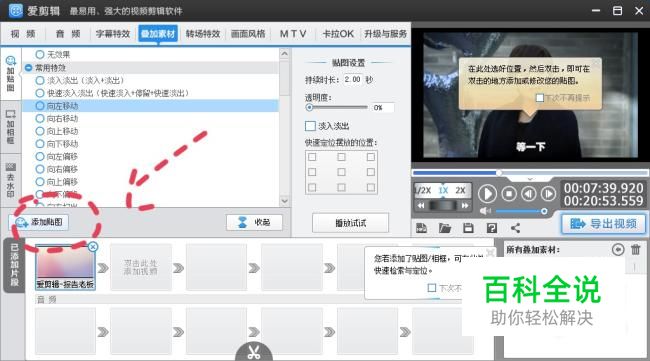Step forward one frame

tap(548, 194)
